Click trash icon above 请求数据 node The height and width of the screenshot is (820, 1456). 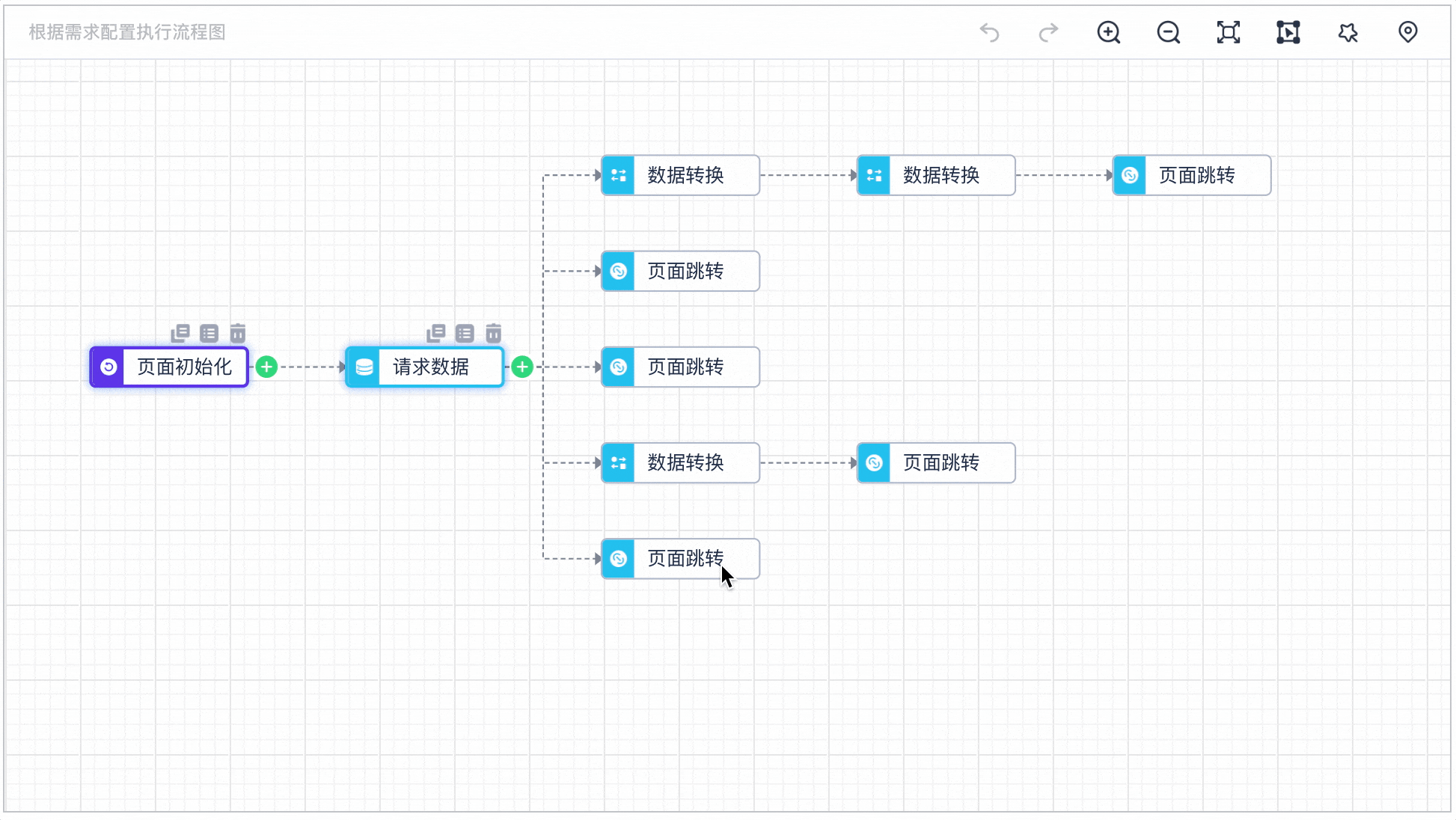(x=494, y=333)
